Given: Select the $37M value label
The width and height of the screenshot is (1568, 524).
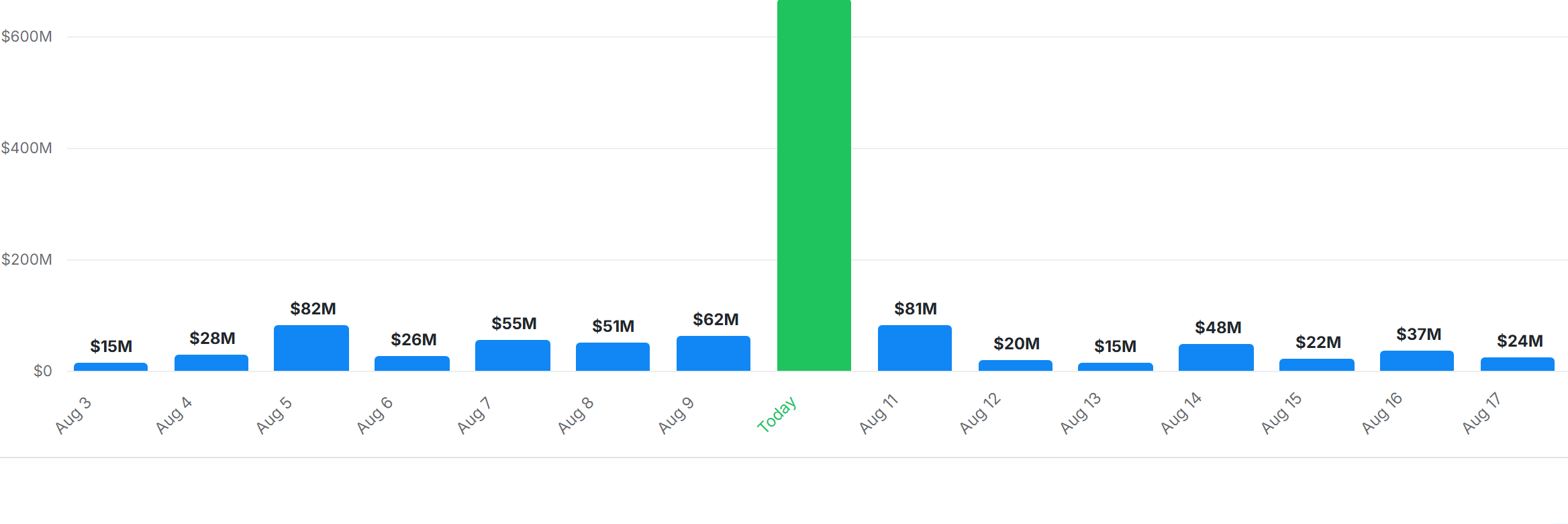Looking at the screenshot, I should pos(1419,335).
